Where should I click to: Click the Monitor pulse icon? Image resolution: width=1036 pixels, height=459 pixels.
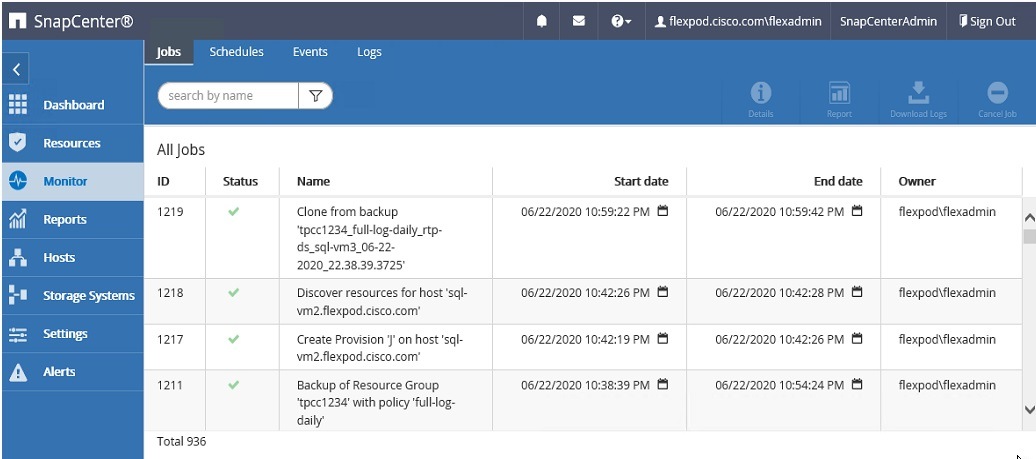point(18,181)
